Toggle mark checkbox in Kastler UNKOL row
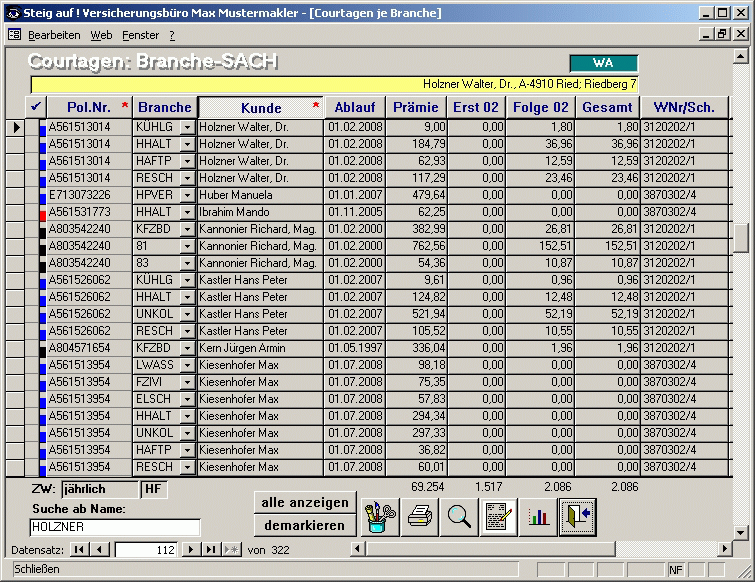Screen dimensions: 755x582 pyautogui.click(x=32, y=314)
